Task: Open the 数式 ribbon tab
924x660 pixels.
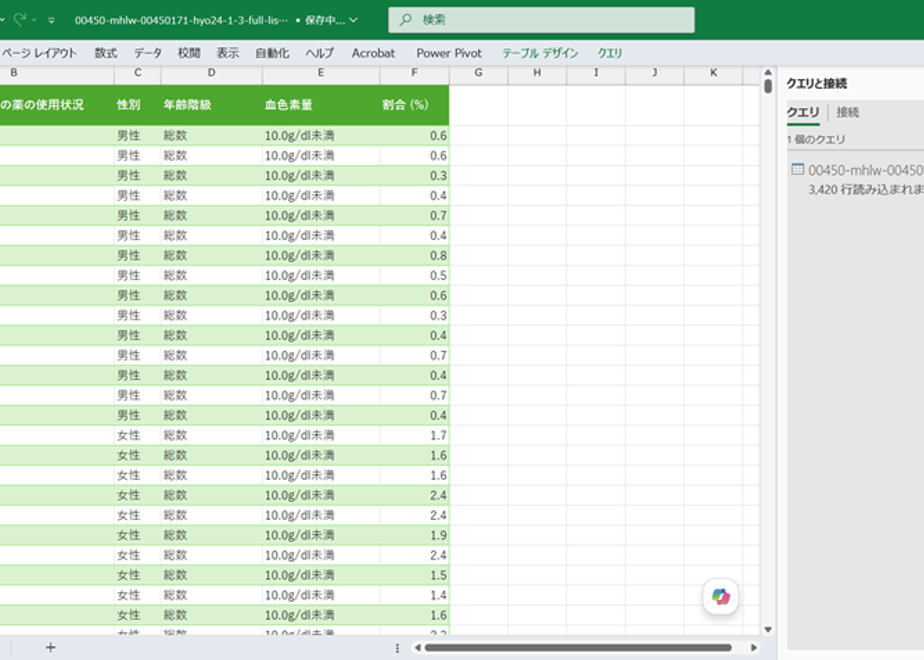Action: click(106, 53)
